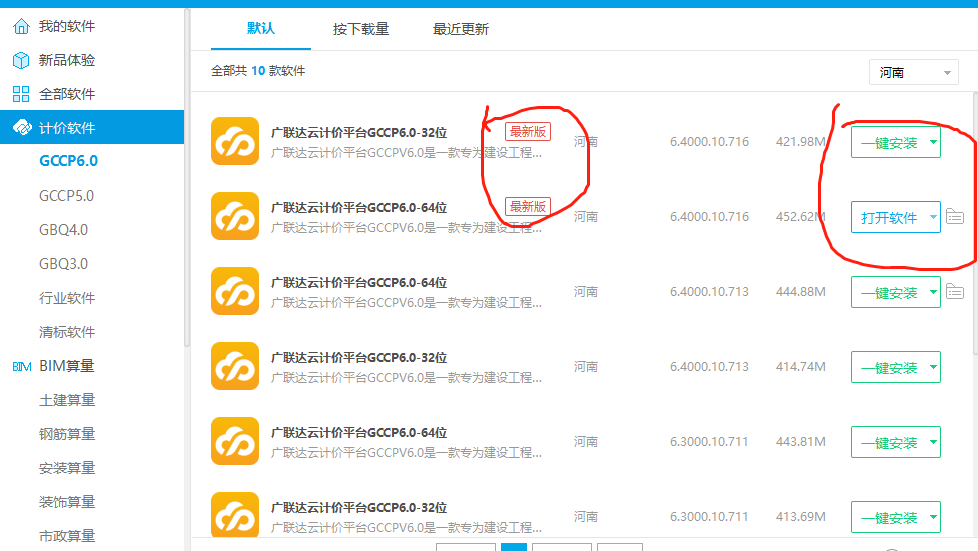
Task: Click size value 452.62M
Action: point(800,217)
